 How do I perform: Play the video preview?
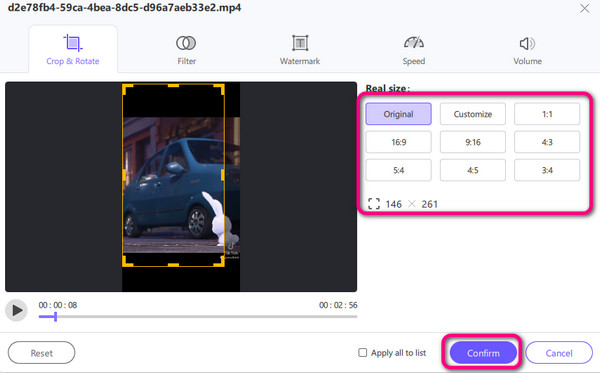pos(16,310)
